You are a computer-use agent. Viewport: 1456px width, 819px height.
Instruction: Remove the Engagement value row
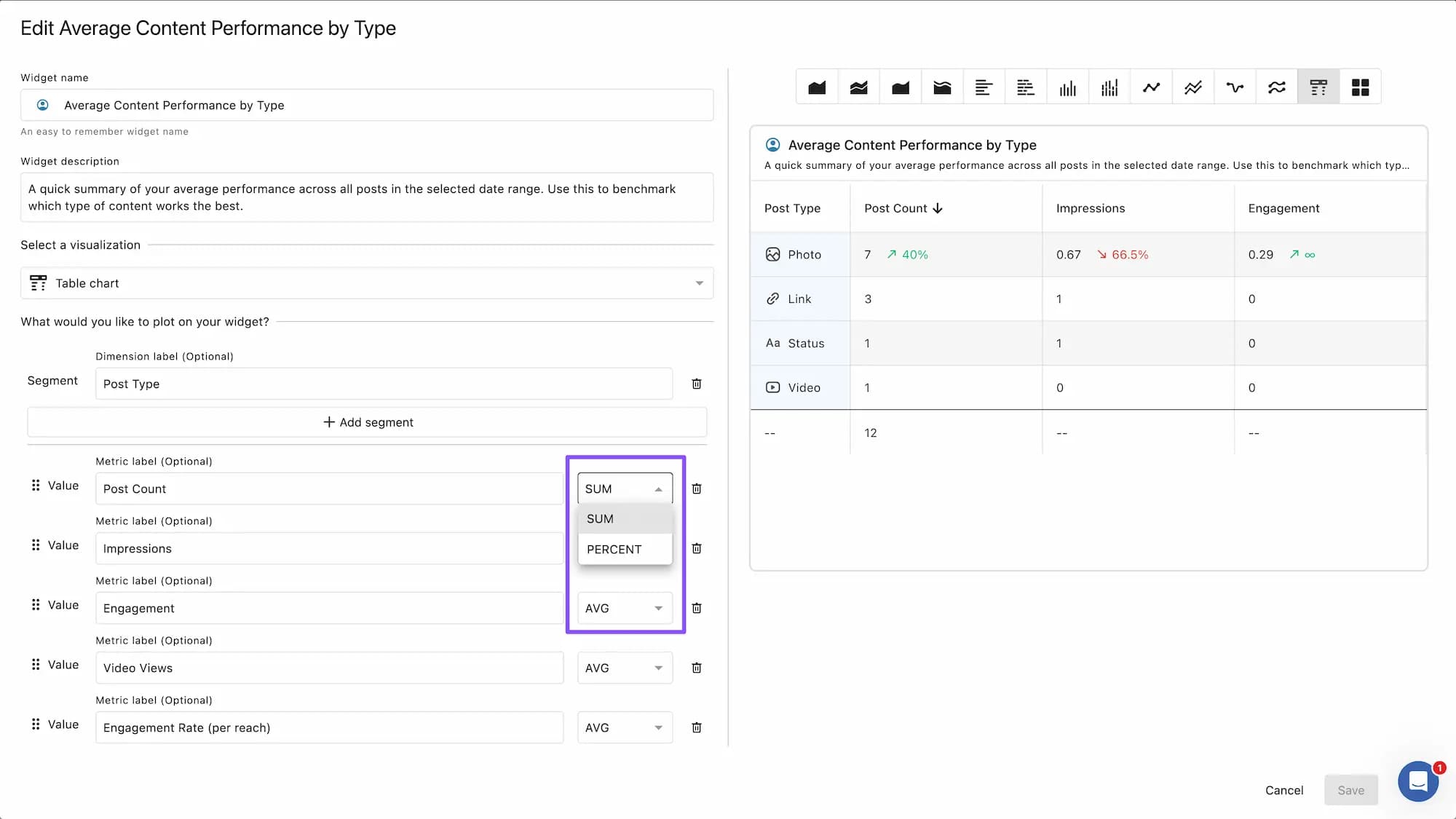(697, 608)
